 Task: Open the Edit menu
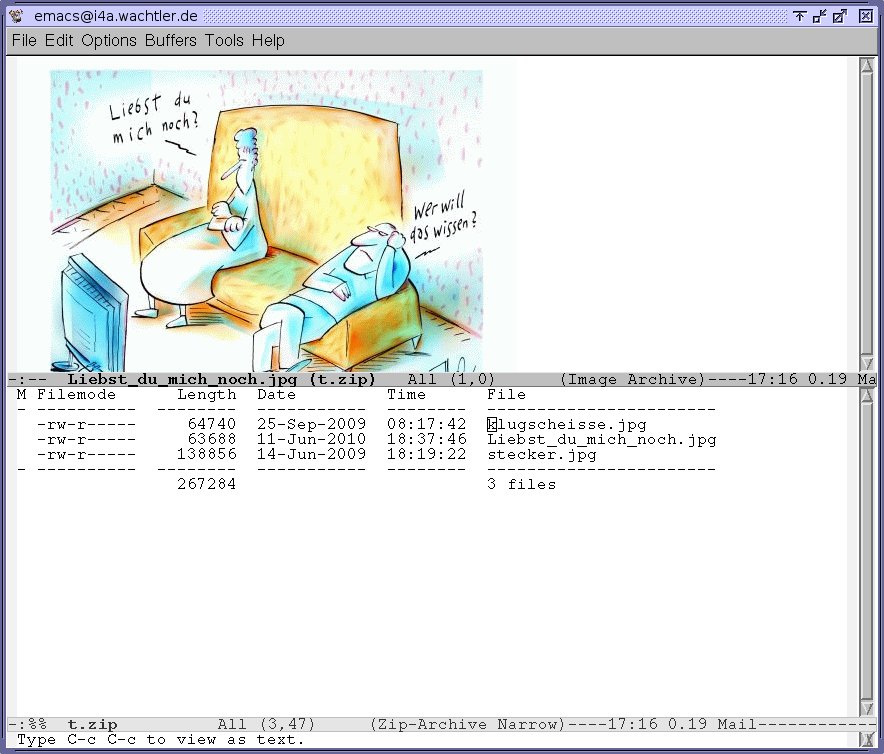(59, 41)
